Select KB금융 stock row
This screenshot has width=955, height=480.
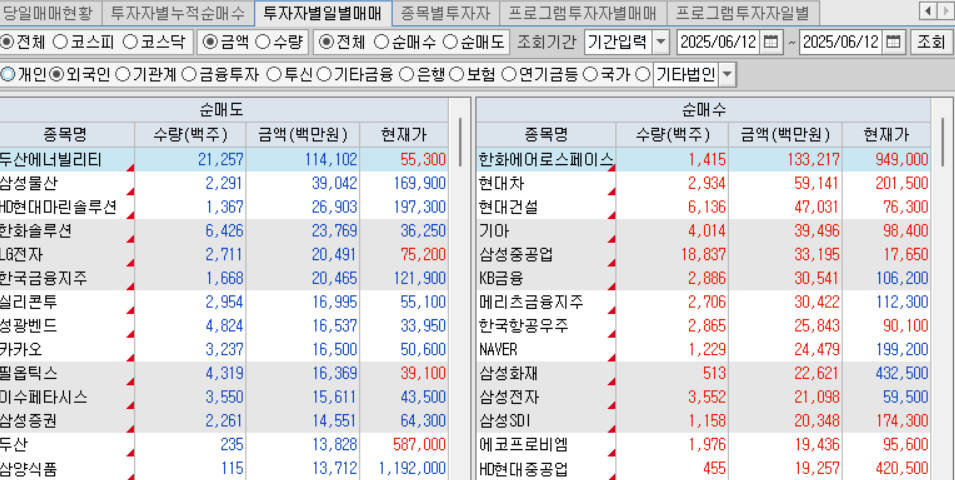click(703, 278)
